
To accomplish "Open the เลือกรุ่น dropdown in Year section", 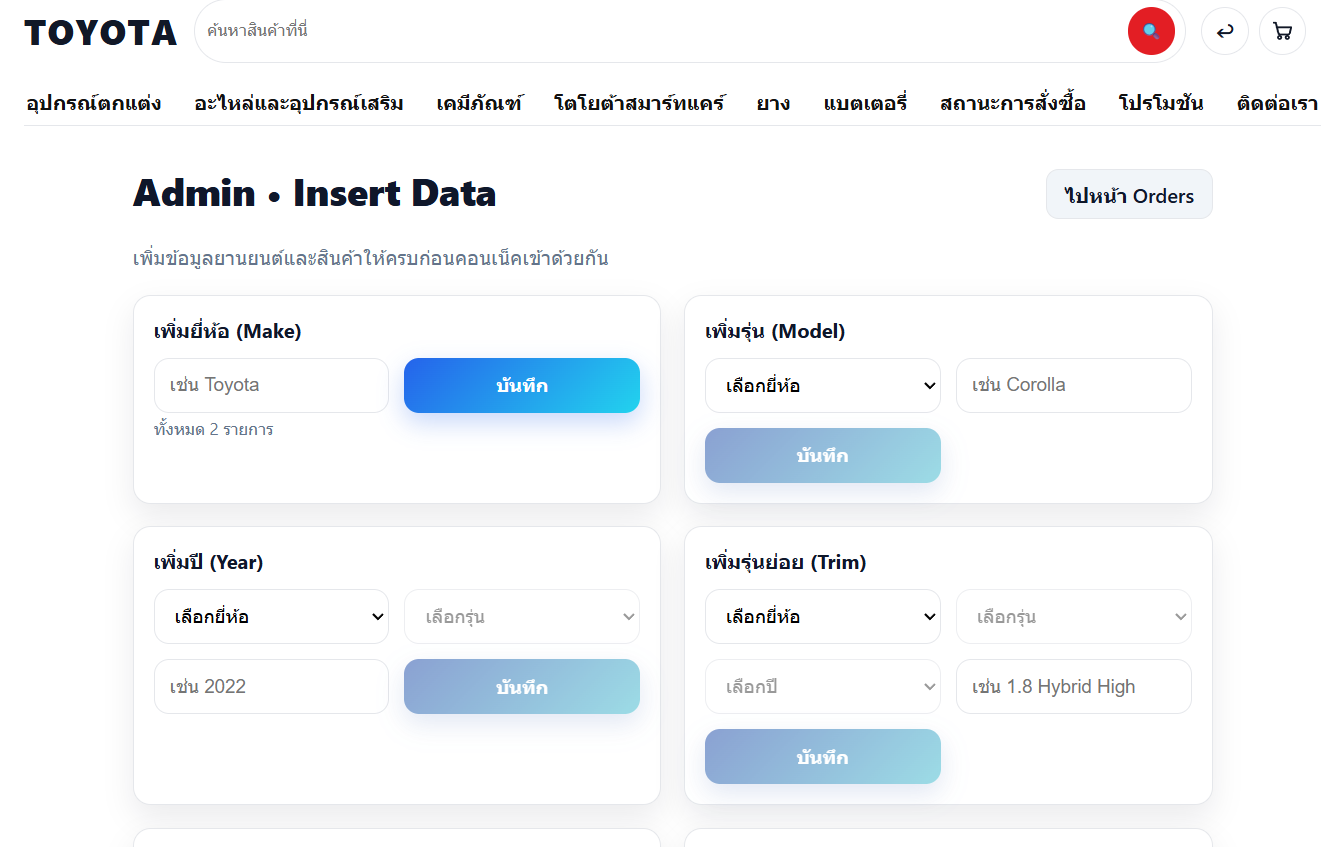I will pos(521,616).
